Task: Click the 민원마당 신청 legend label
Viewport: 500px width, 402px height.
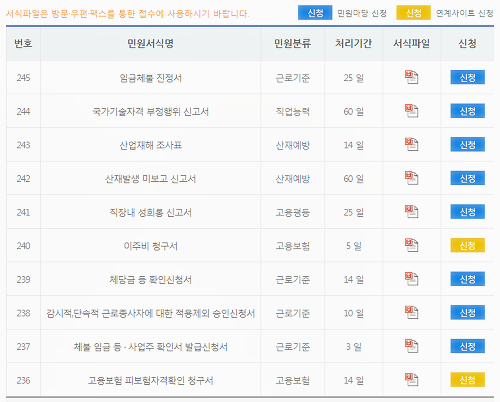Action: click(362, 13)
